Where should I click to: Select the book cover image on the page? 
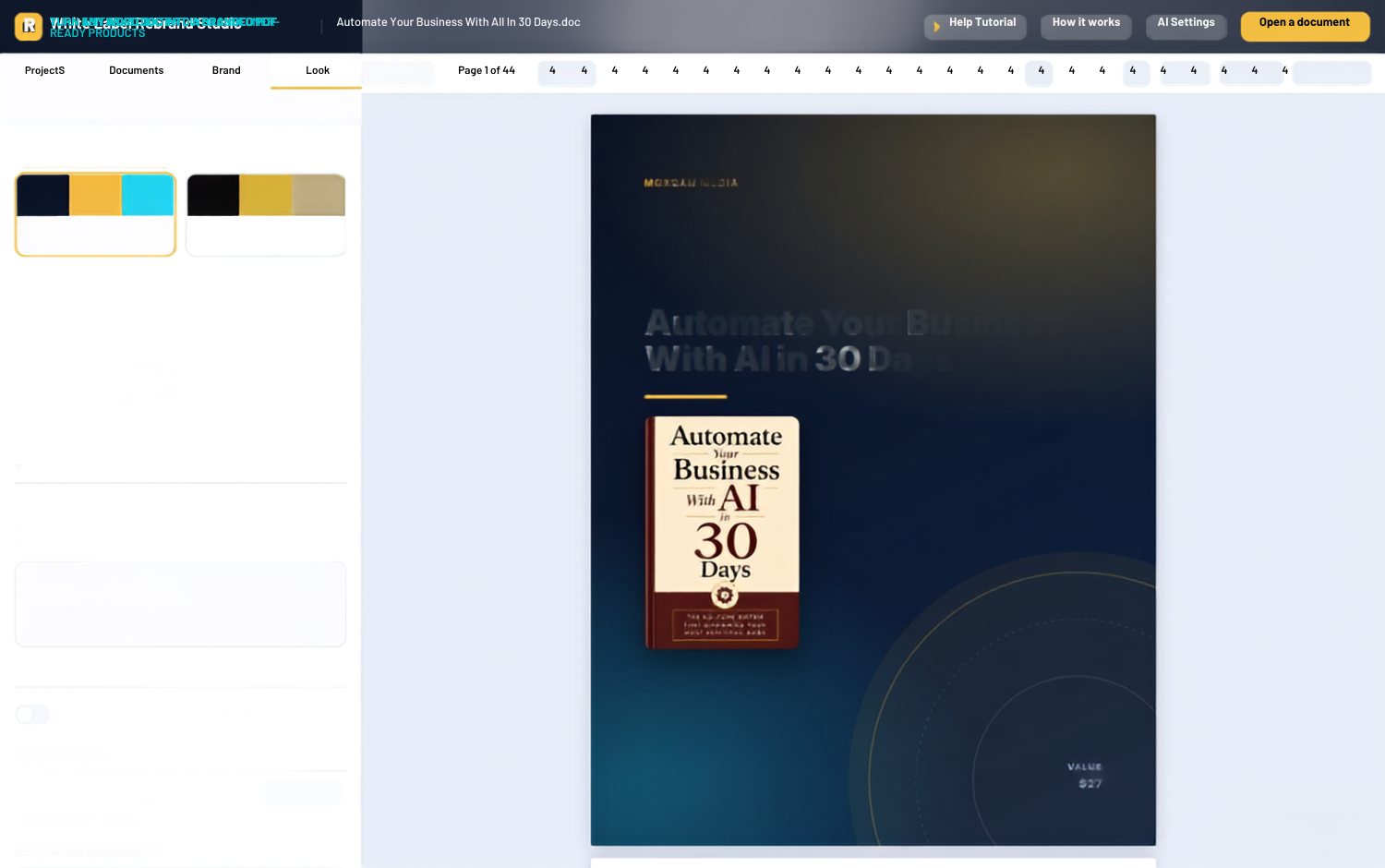(x=722, y=533)
